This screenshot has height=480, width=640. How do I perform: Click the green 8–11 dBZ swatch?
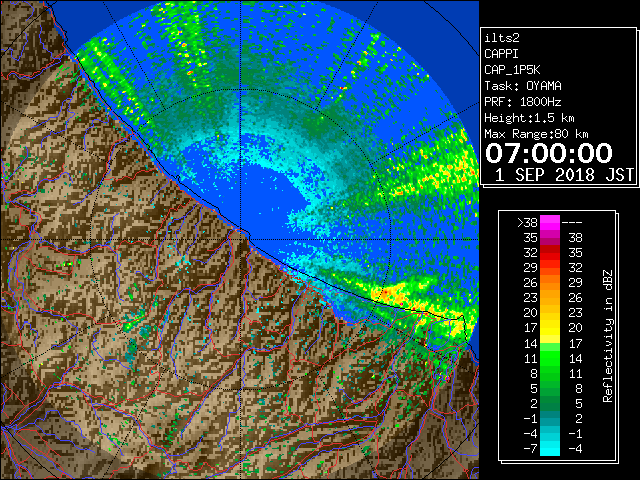(550, 373)
